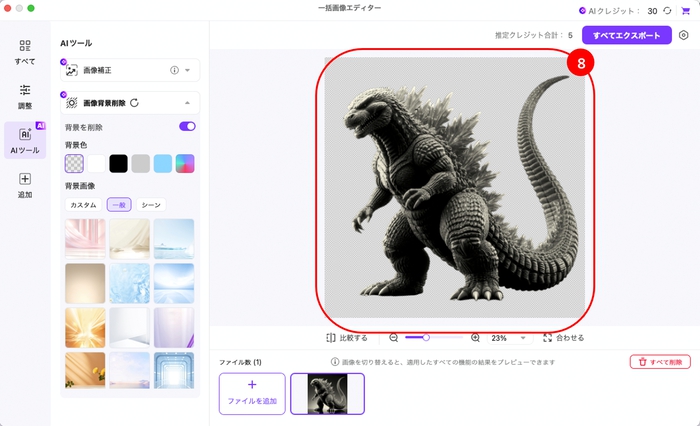Screen dimensions: 700x426
Task: Select the white background color
Action: (96, 163)
